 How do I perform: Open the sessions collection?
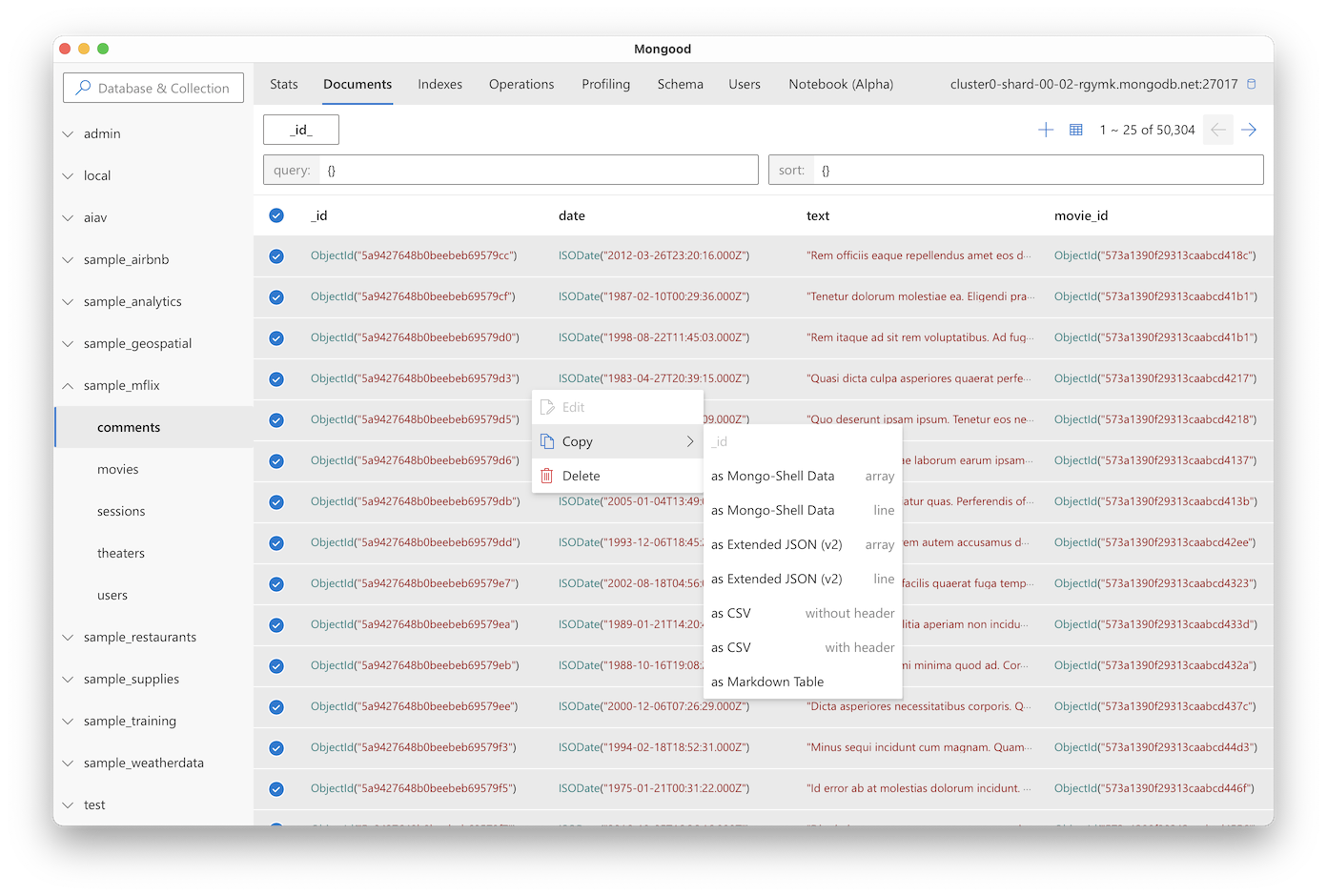154,511
